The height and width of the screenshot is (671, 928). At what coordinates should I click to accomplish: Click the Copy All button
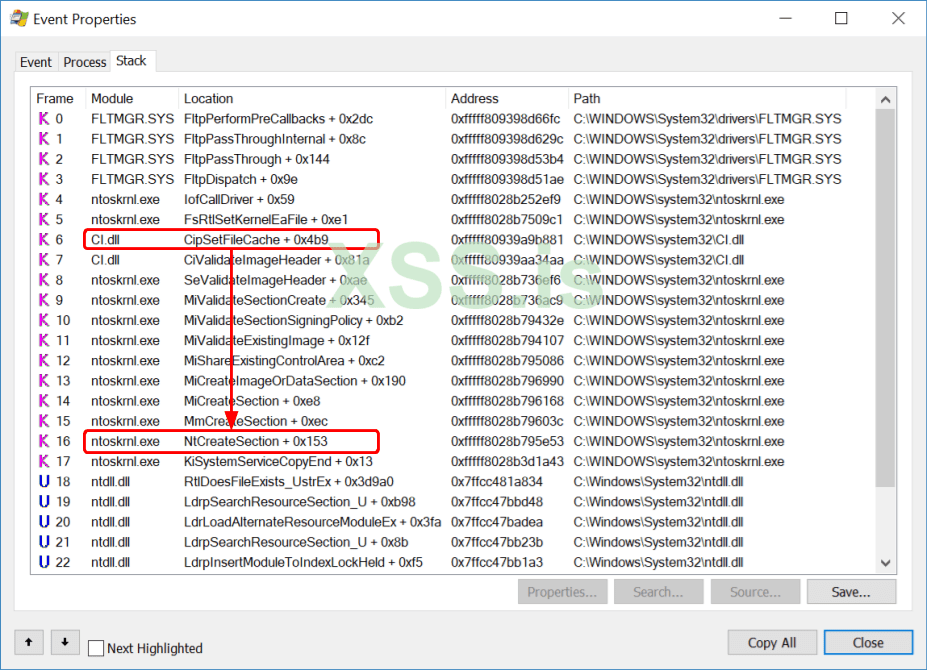click(x=771, y=642)
